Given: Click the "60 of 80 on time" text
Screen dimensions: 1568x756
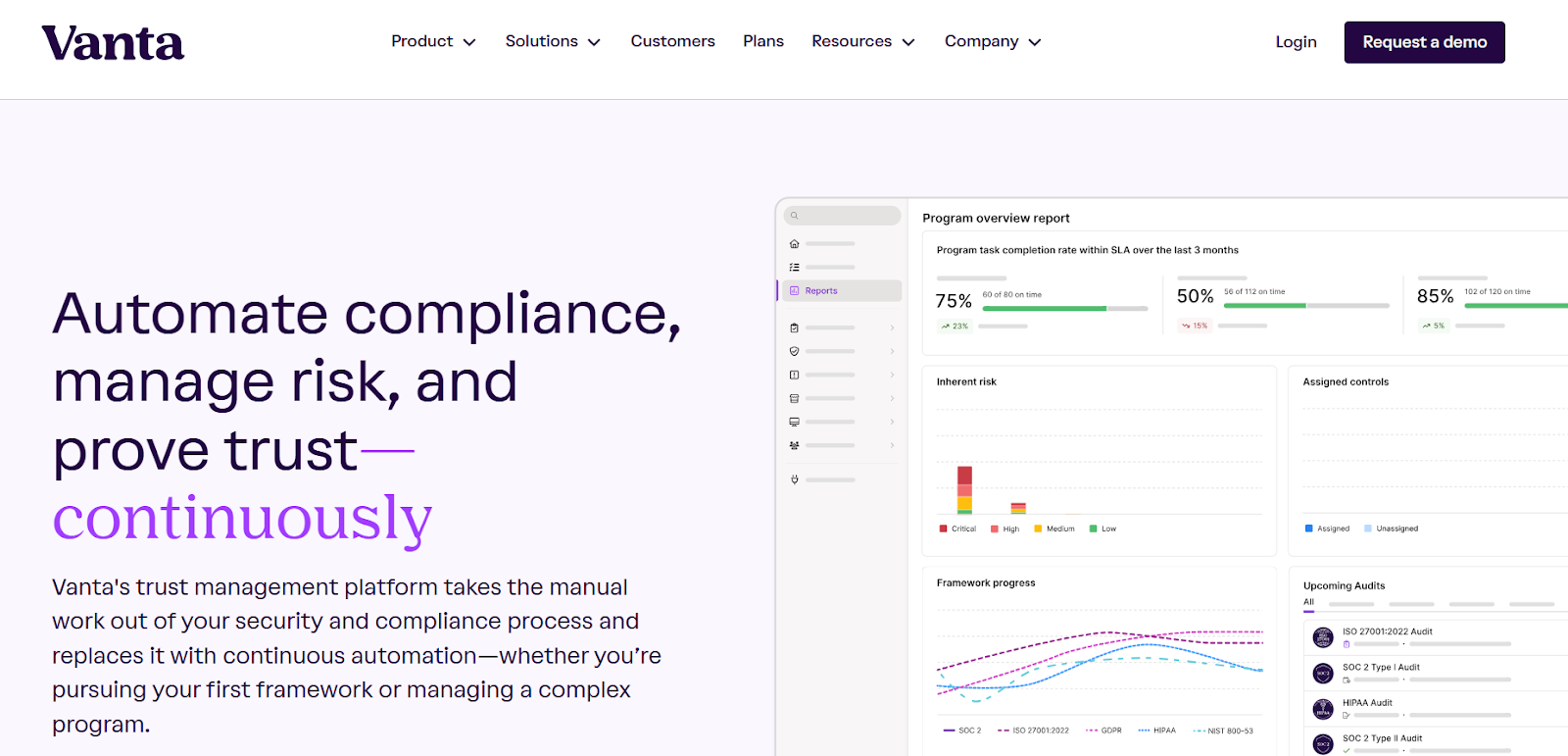Looking at the screenshot, I should (1012, 295).
